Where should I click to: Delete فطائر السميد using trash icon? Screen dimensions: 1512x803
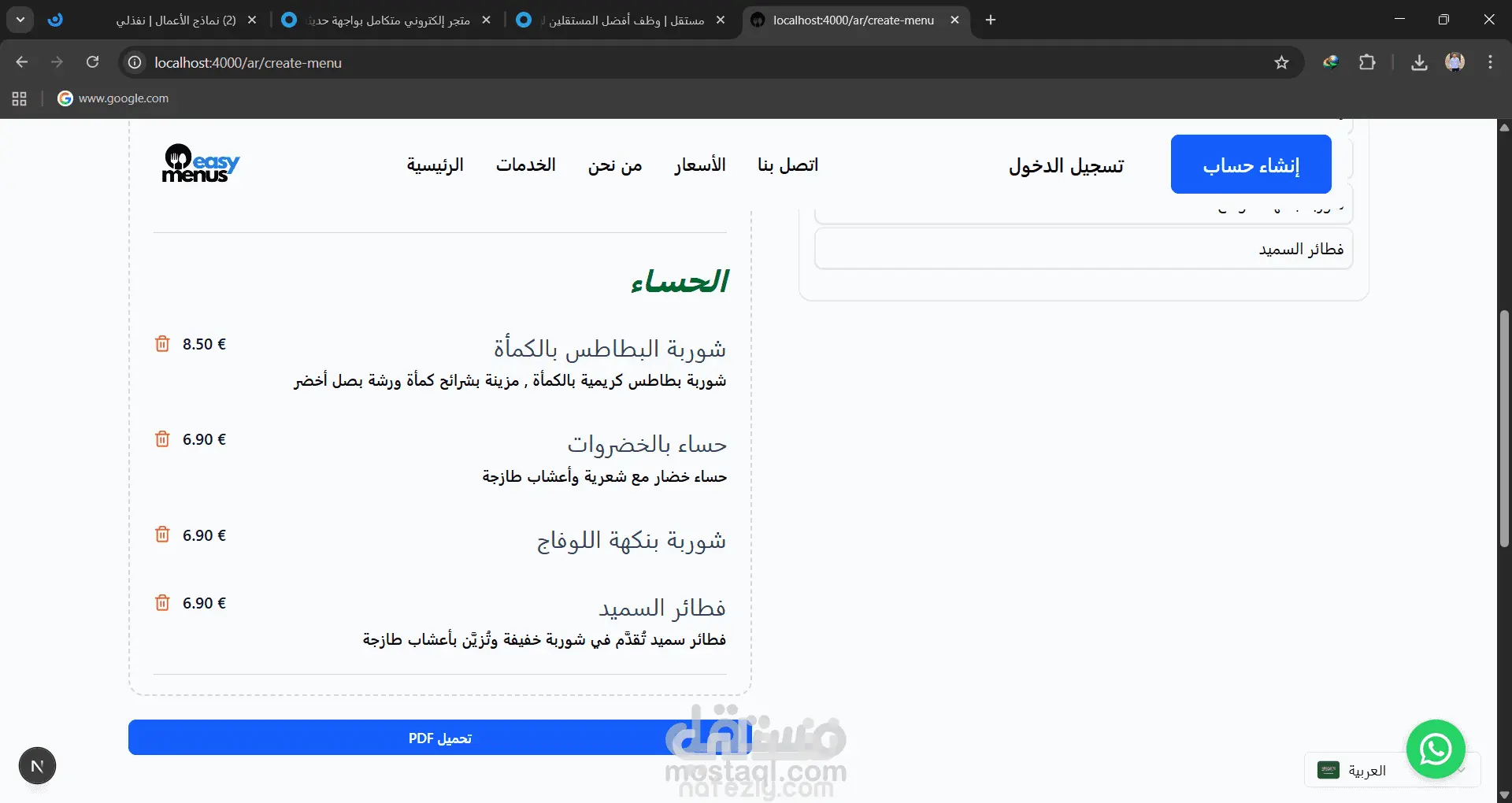coord(162,603)
